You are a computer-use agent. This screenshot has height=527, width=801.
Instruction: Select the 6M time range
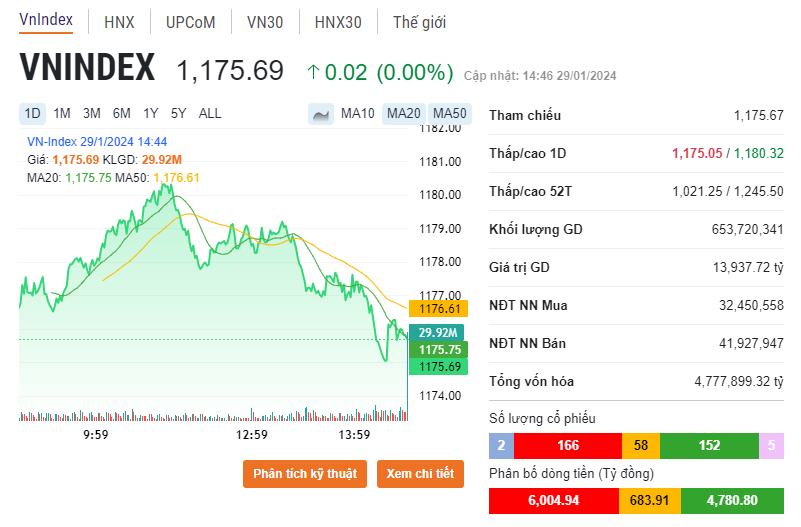121,113
